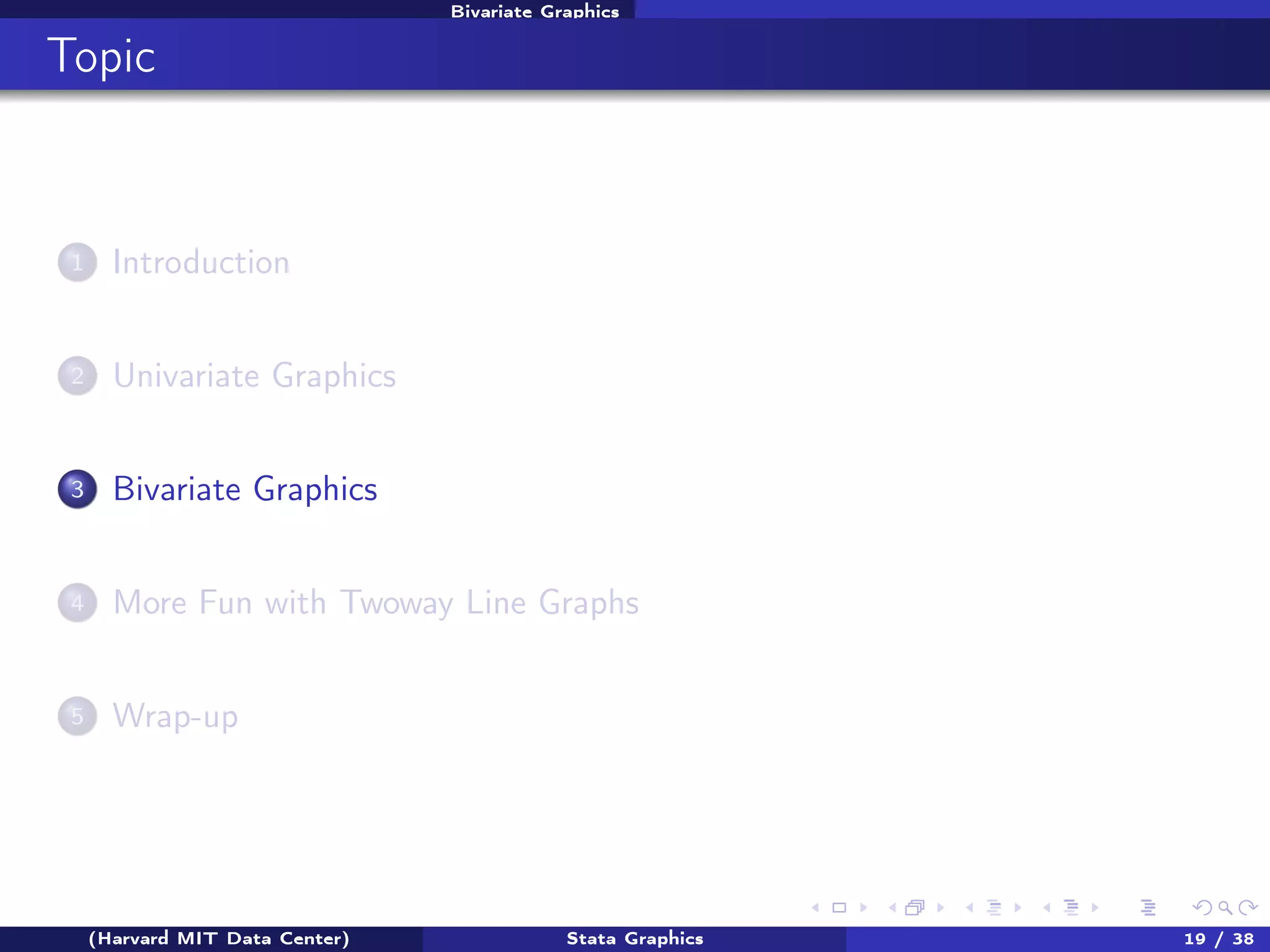Click the highlighted number 3 bullet
Image resolution: width=1270 pixels, height=952 pixels.
[x=78, y=489]
